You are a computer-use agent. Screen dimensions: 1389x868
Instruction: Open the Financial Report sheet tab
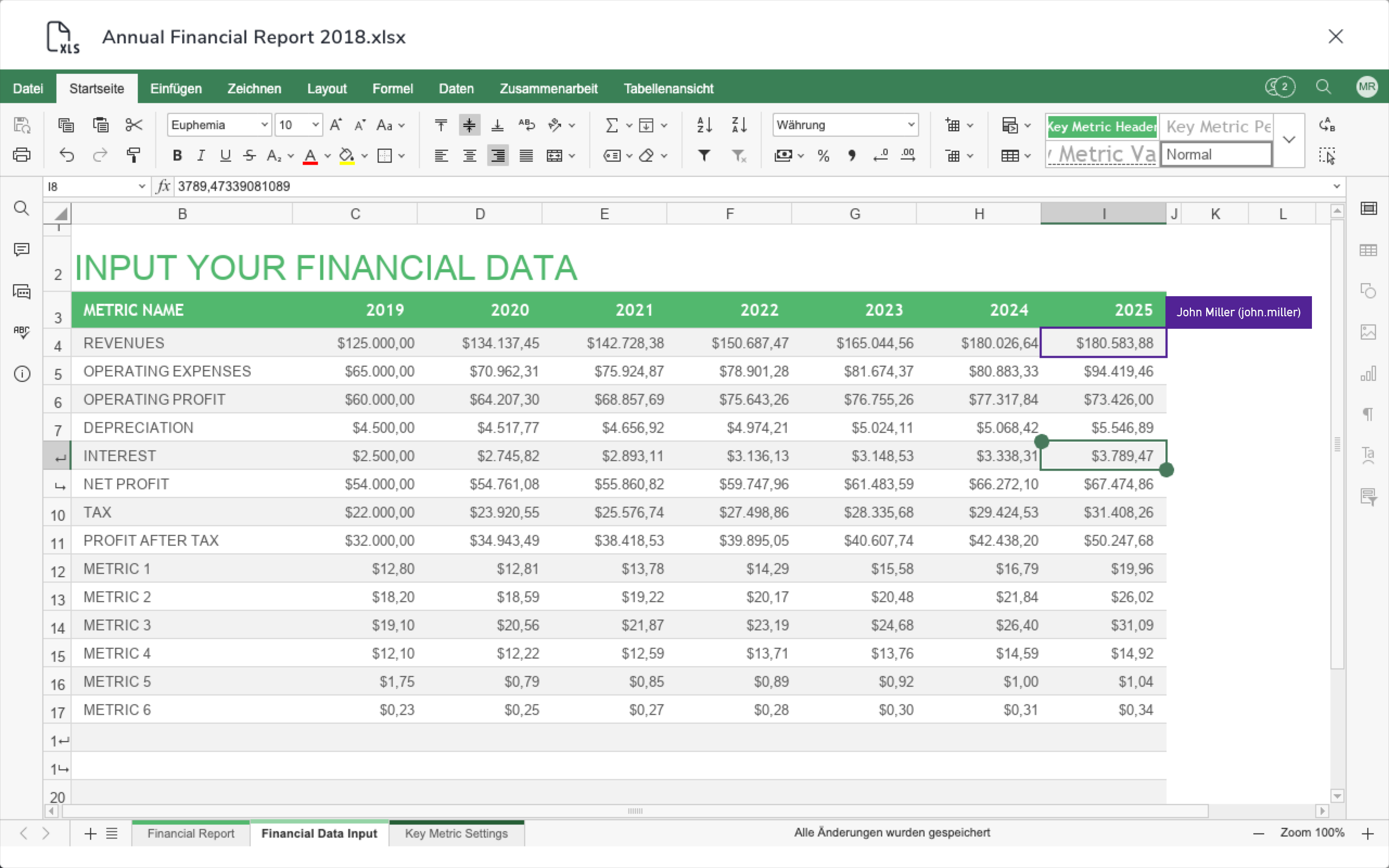click(190, 833)
